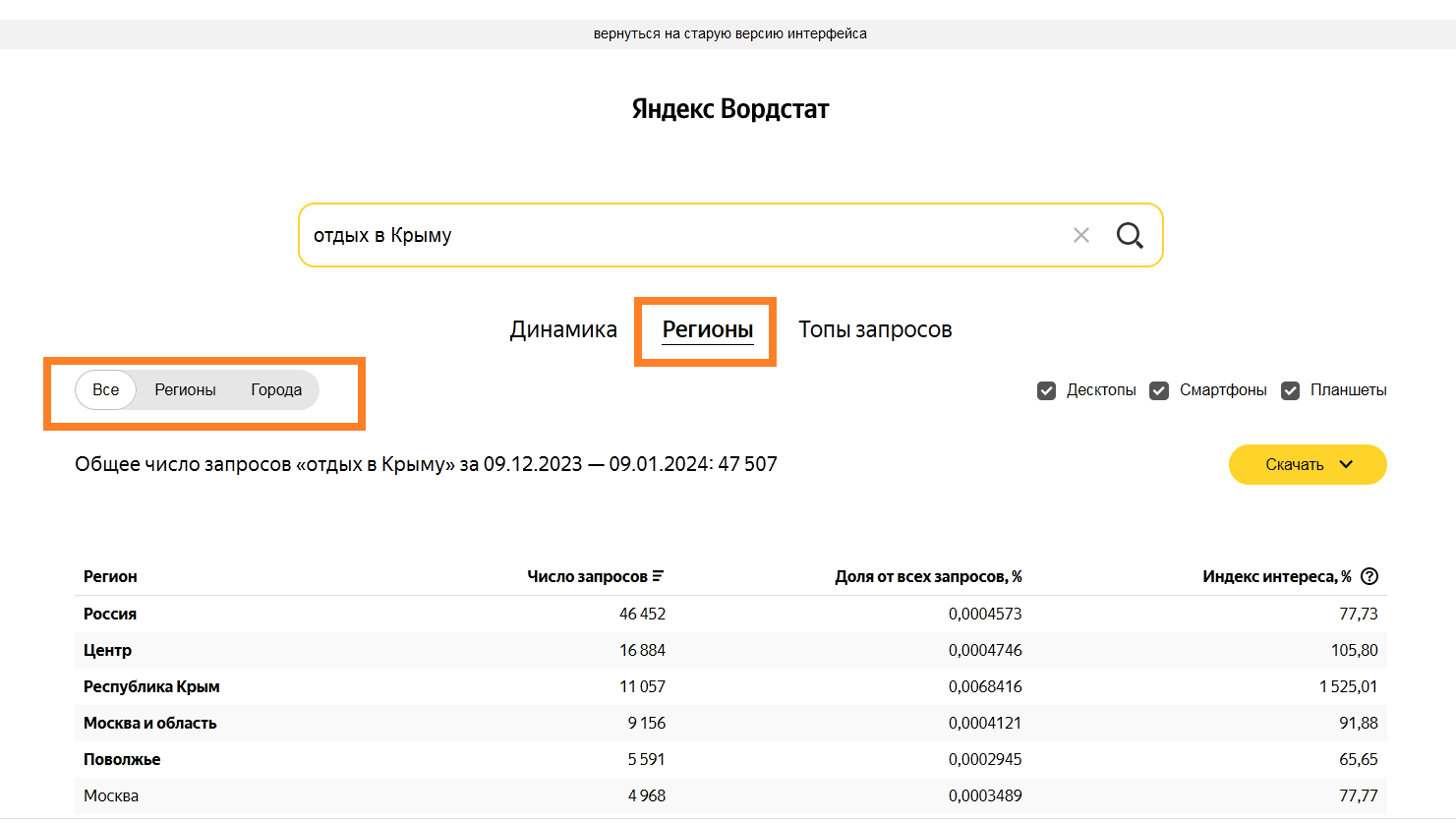Click the interest index 65,65 value
1456x823 pixels.
point(1358,759)
